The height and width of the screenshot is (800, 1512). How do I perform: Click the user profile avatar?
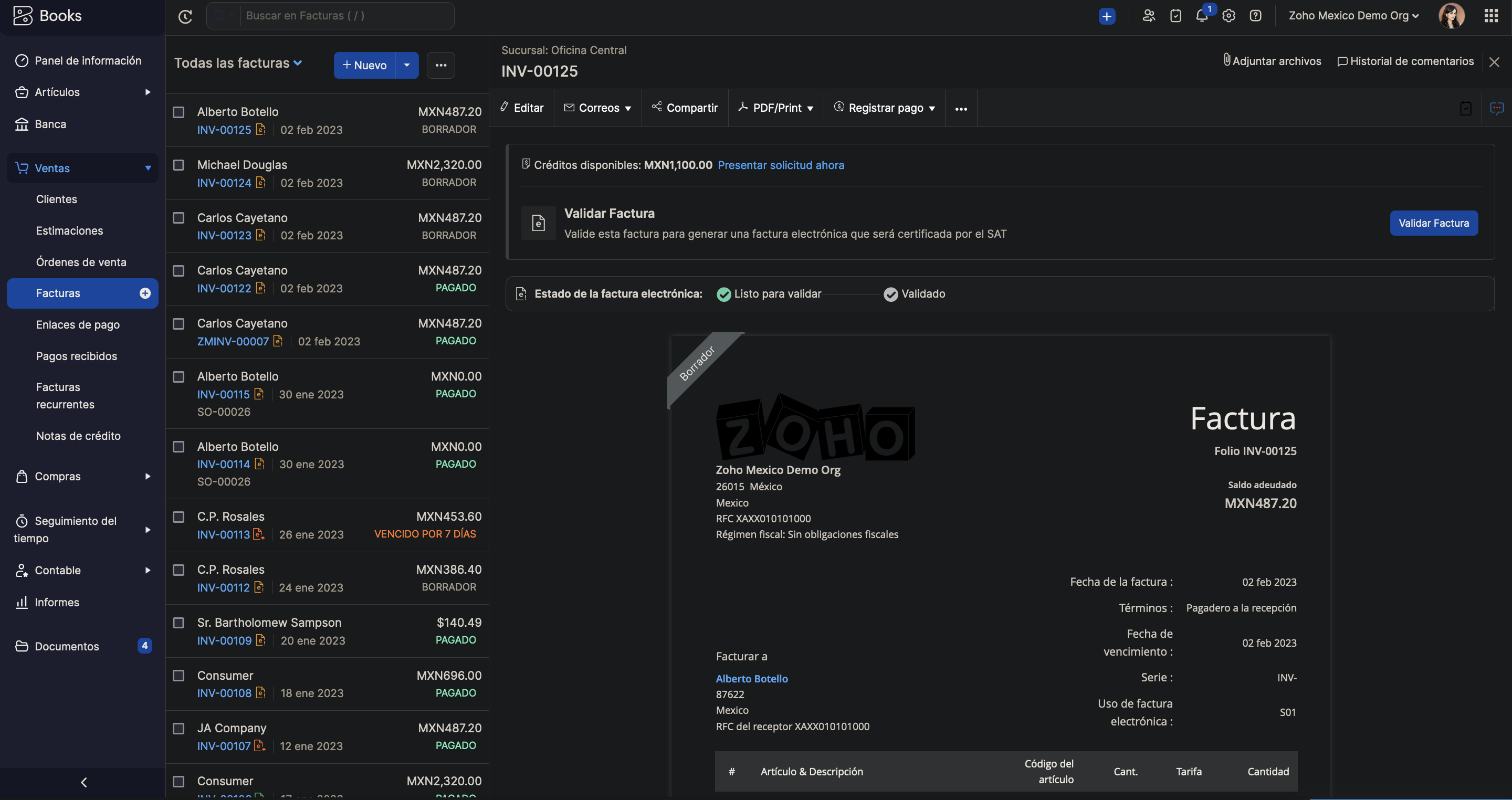1451,16
